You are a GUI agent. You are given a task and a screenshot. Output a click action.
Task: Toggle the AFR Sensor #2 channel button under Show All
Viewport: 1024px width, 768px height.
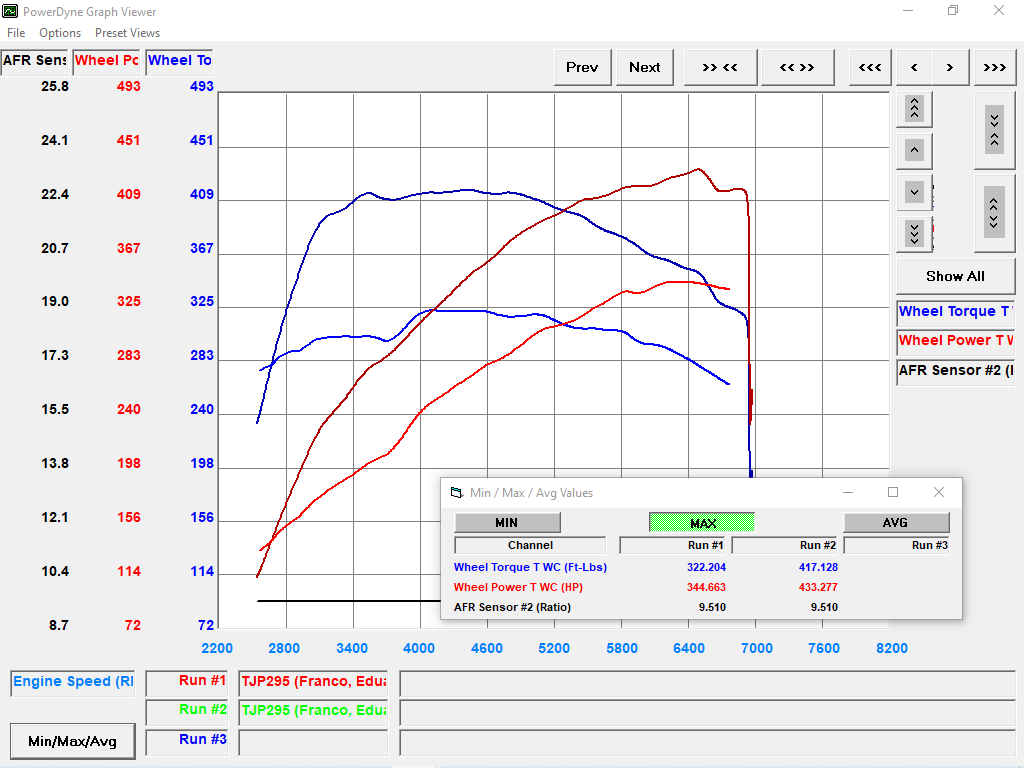coord(955,371)
